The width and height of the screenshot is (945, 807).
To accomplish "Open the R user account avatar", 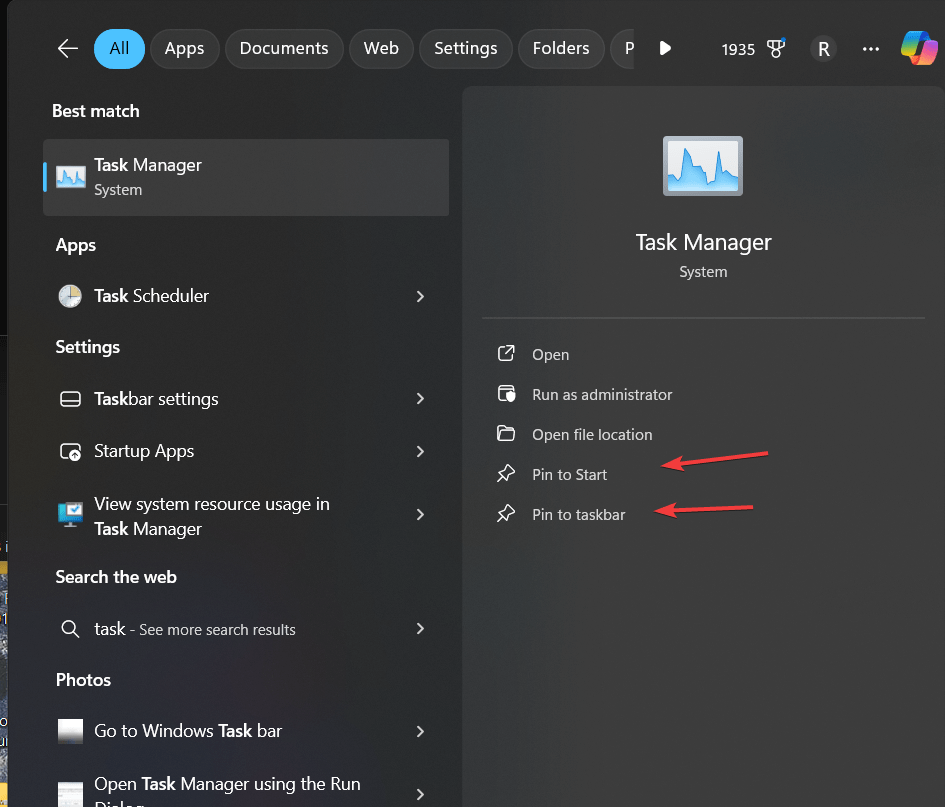I will click(x=823, y=48).
